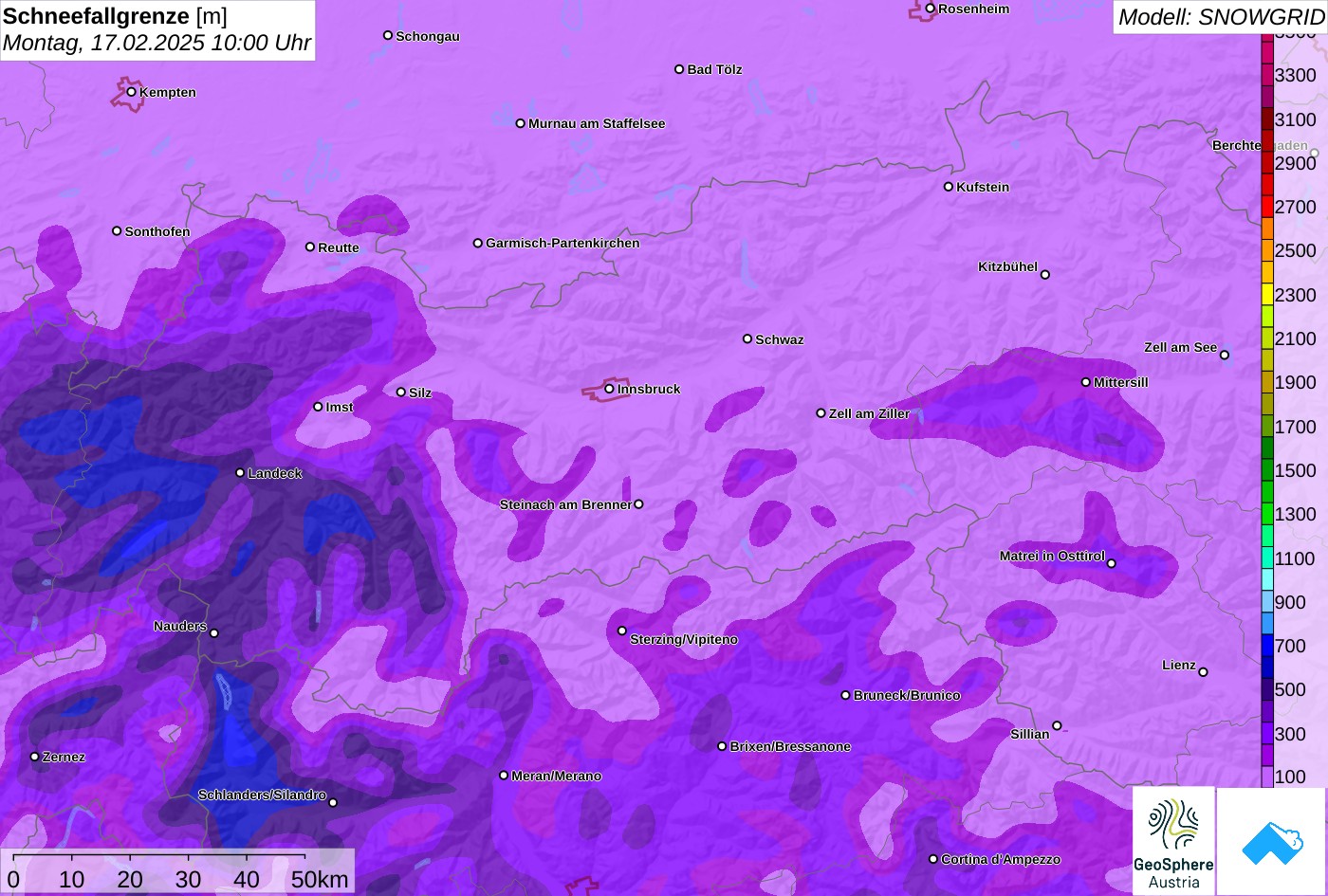Click the 3300 legend value

click(1296, 75)
